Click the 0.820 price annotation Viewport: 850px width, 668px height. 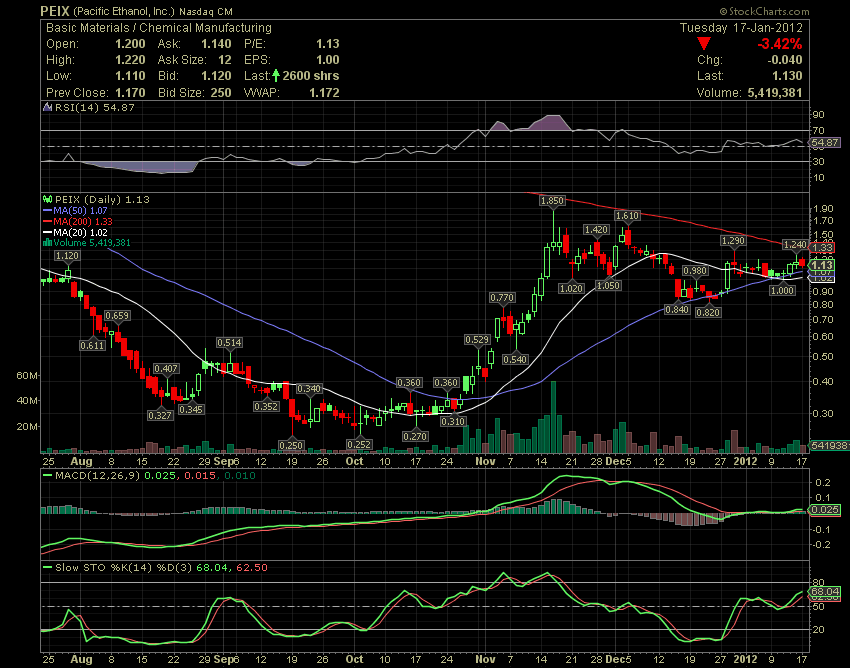click(708, 312)
